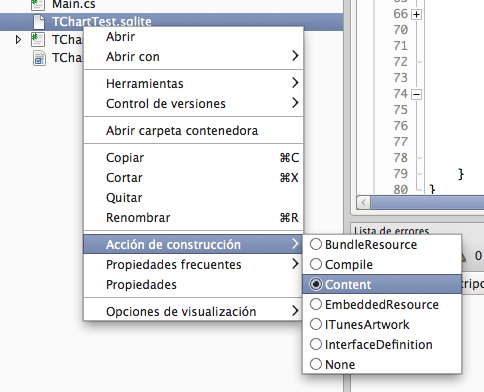Select the ITunesArtwork build action
484x392 pixels.
382,324
